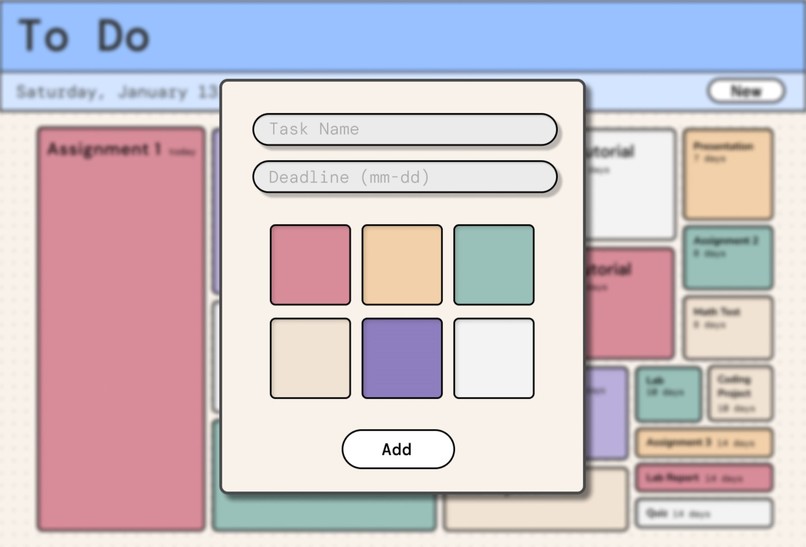Open the Coding Project task card

(x=740, y=394)
